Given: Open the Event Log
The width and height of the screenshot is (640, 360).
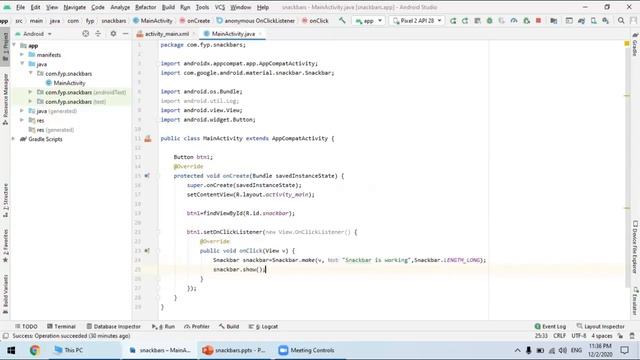Looking at the screenshot, I should pos(550,327).
